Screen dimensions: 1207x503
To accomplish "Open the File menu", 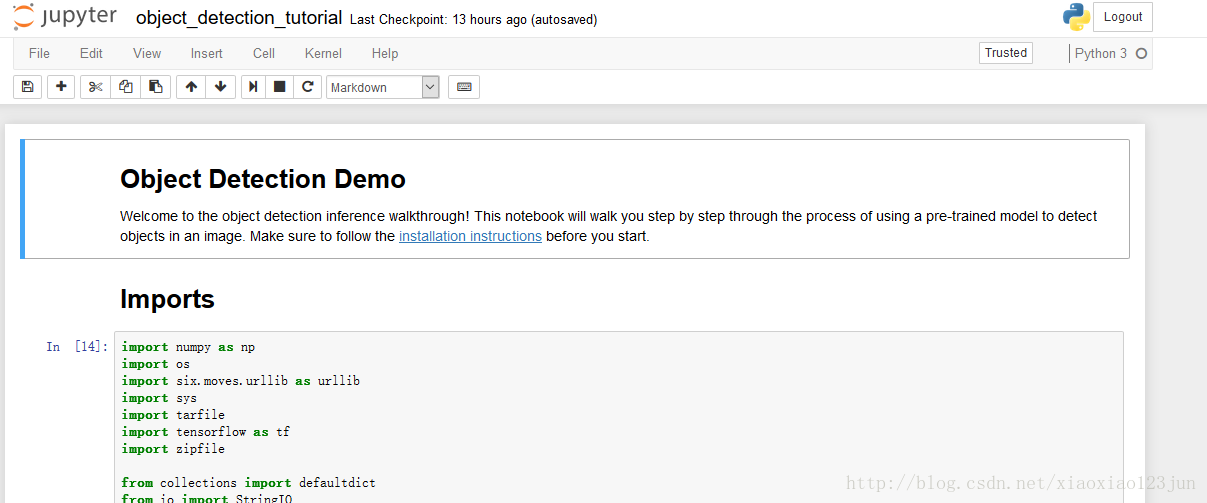I will 39,54.
